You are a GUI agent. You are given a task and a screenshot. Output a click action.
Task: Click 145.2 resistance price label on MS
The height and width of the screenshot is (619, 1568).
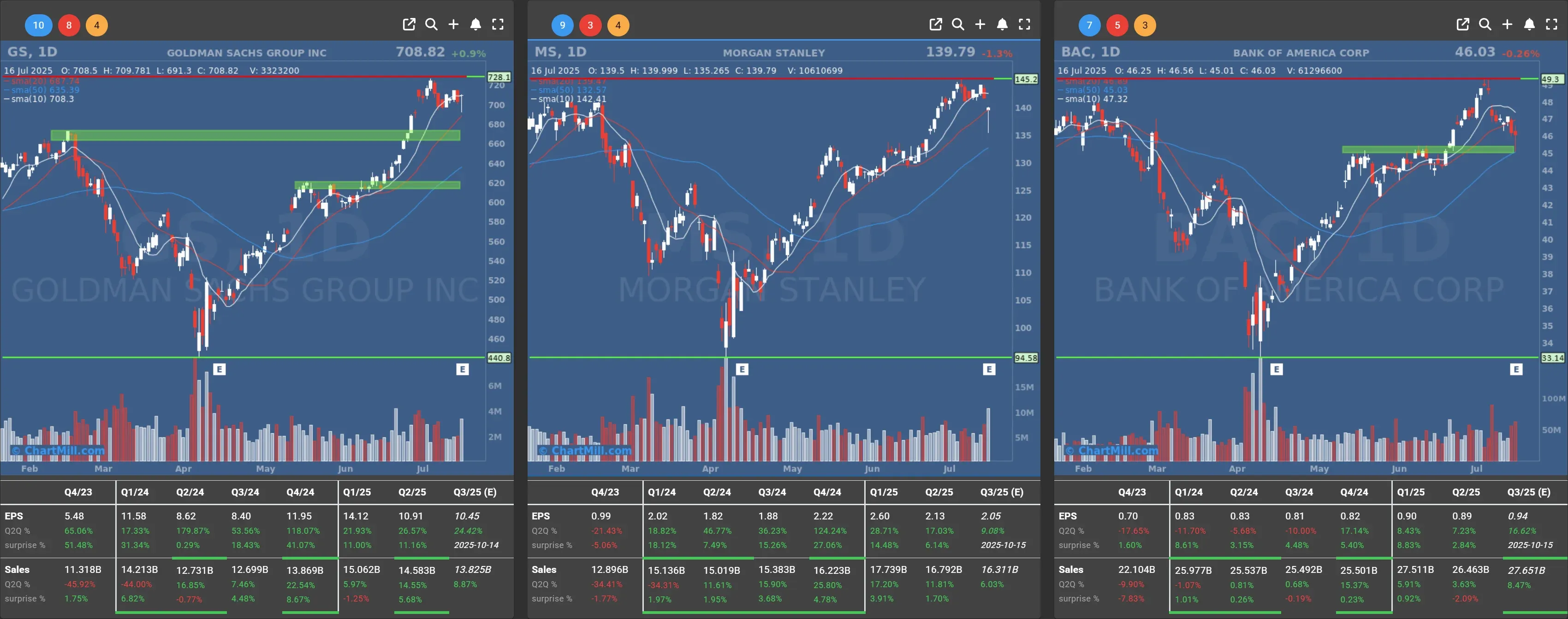(1026, 79)
